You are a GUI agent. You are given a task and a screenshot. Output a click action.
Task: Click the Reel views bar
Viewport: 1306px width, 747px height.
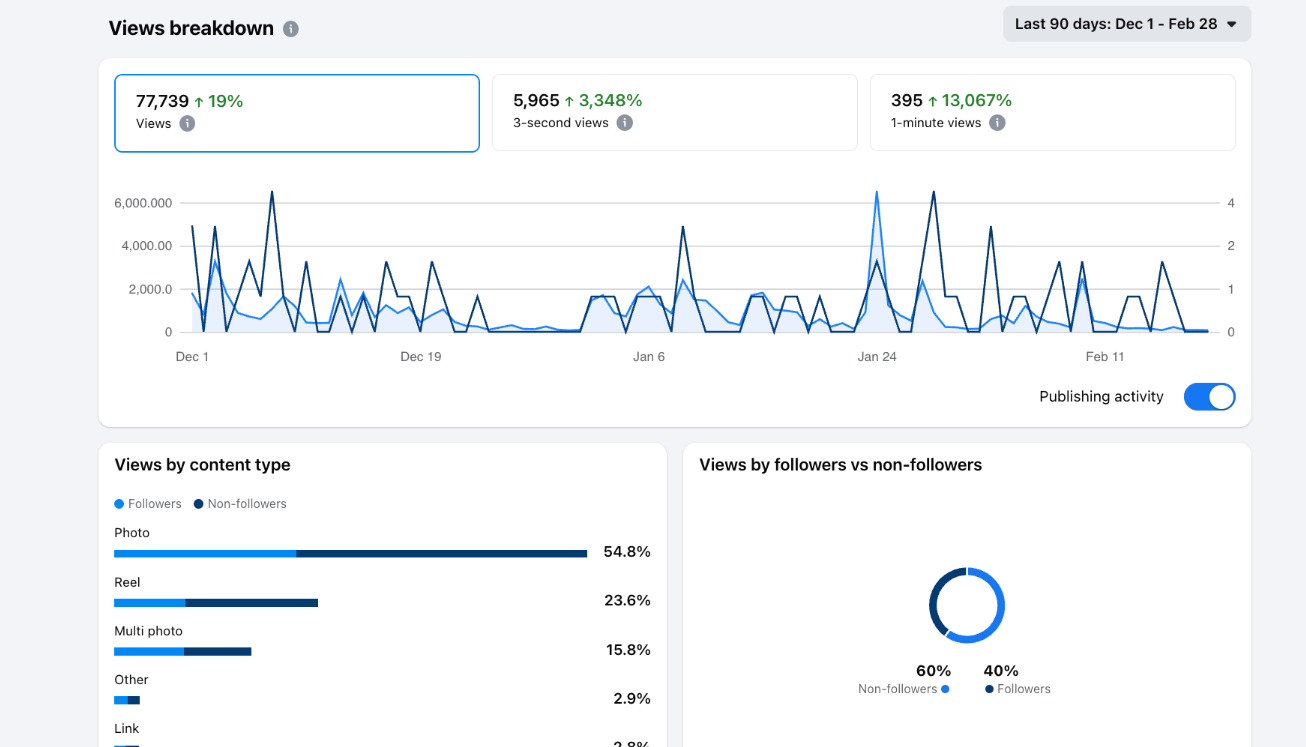tap(216, 603)
